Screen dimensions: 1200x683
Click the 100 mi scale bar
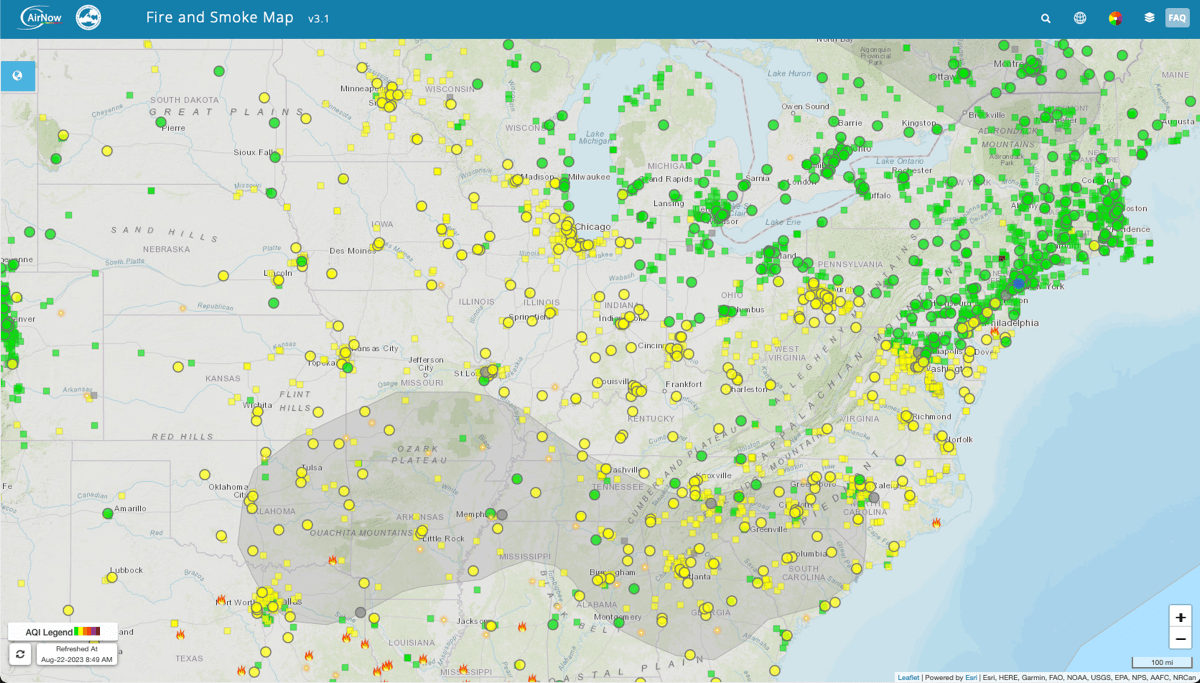point(1161,662)
